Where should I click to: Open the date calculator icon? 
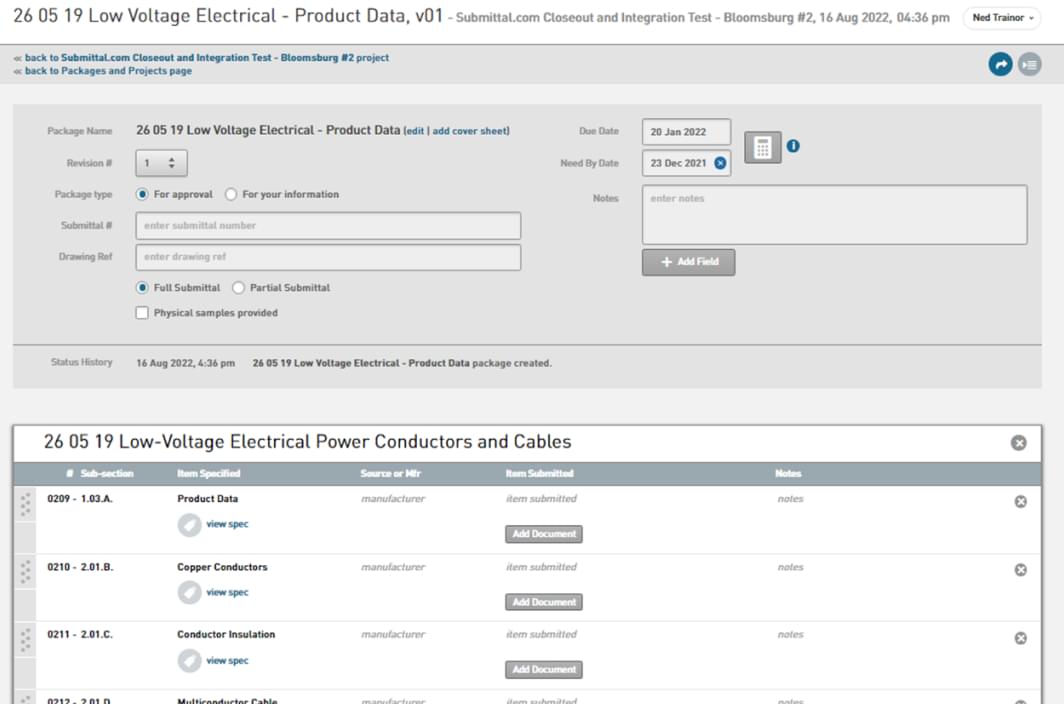click(x=762, y=147)
